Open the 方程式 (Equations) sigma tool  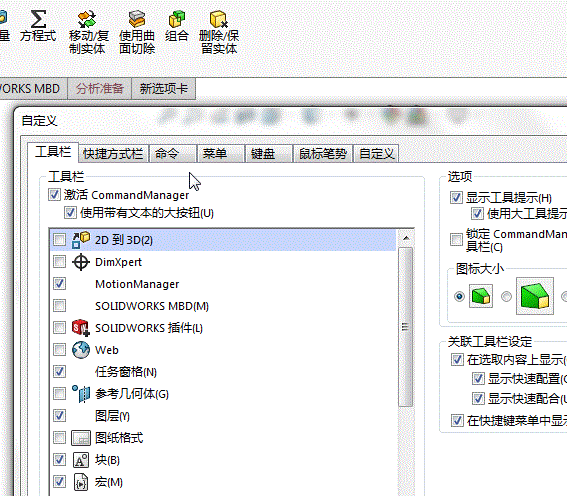click(x=38, y=19)
